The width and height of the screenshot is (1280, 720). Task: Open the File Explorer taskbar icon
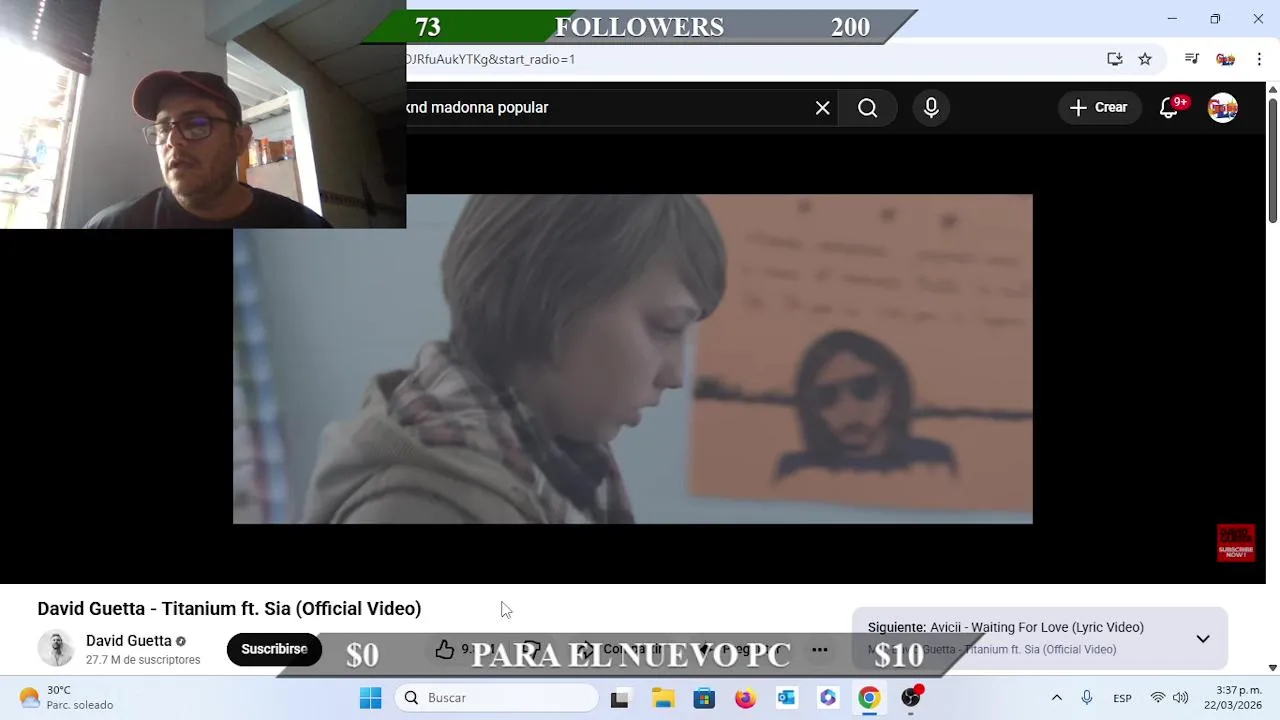click(663, 698)
